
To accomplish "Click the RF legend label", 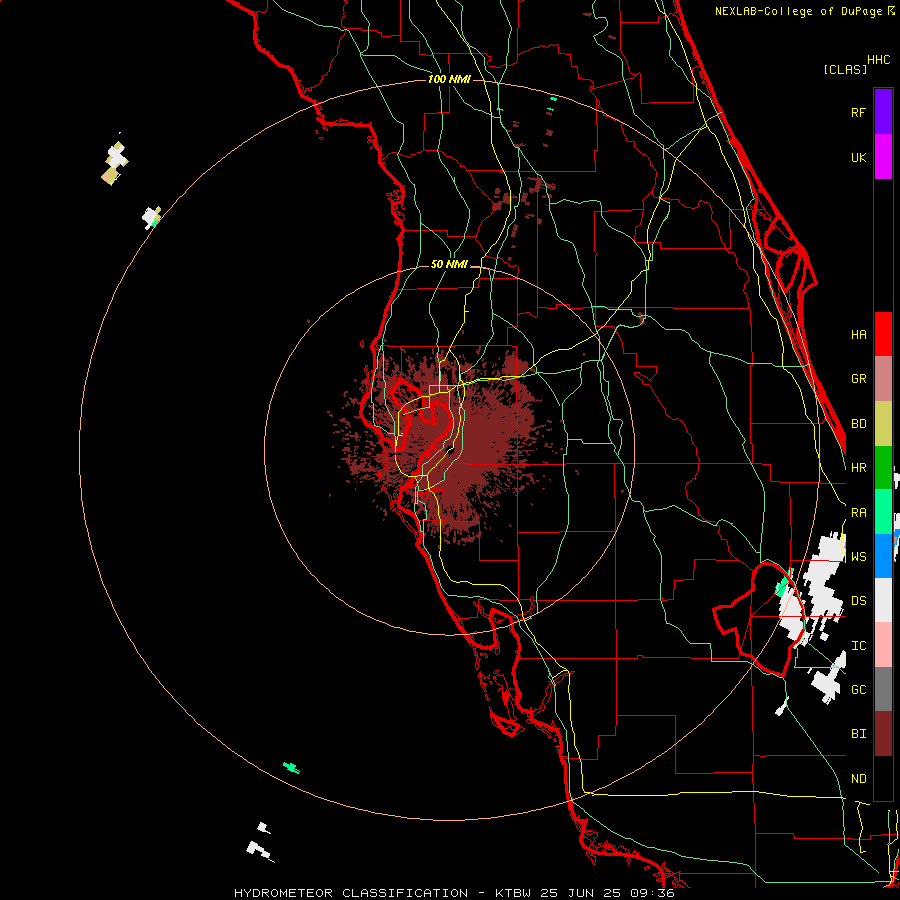I will point(858,112).
